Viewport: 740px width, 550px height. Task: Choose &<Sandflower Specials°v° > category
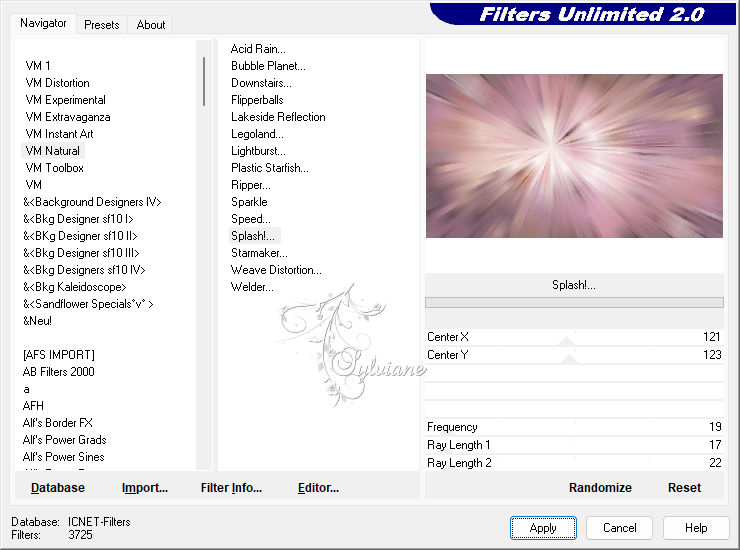point(88,304)
